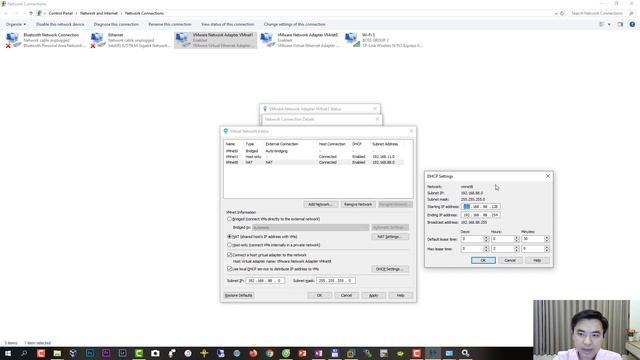Select the Host-only radio button option

(229, 245)
